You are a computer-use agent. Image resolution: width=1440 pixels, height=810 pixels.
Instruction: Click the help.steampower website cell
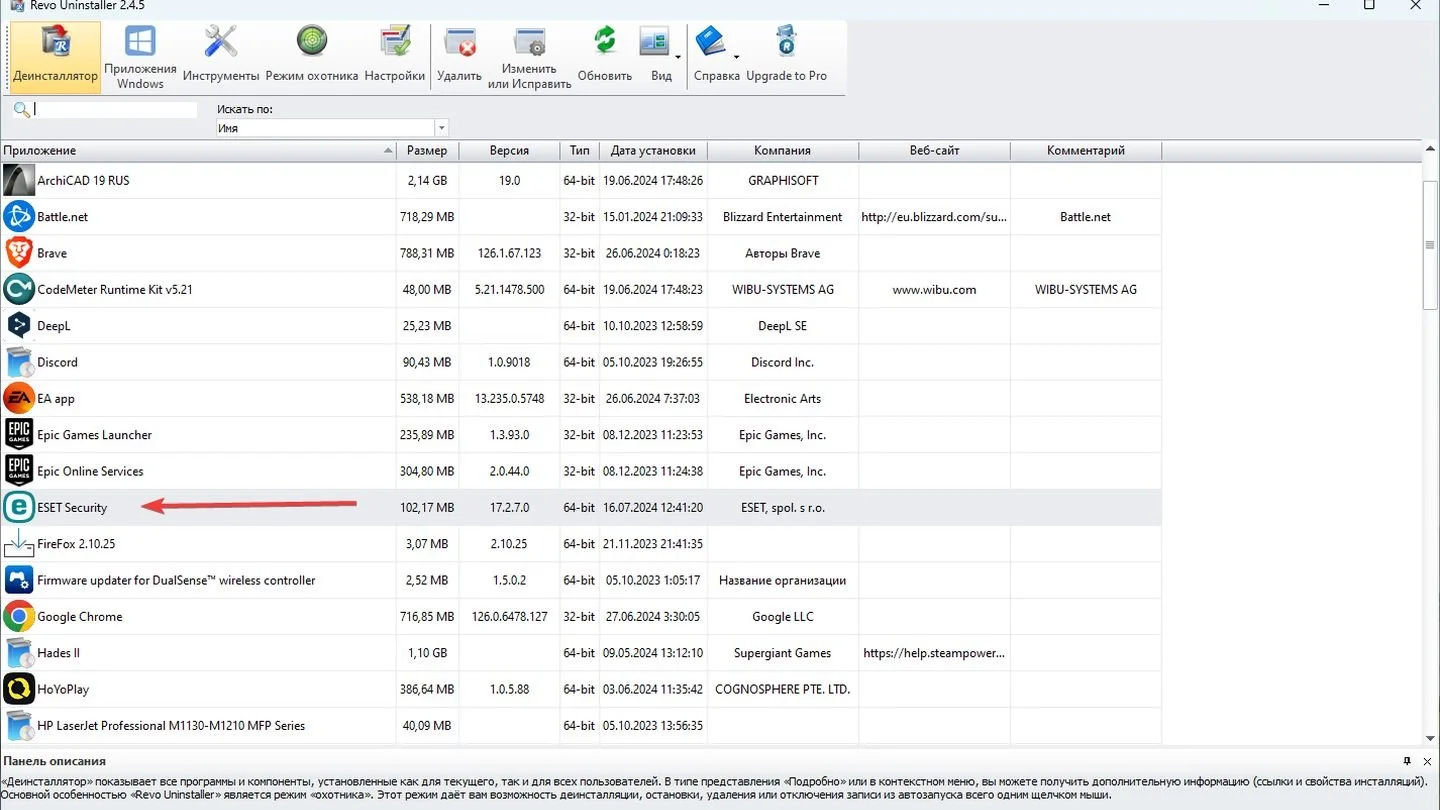pos(934,653)
